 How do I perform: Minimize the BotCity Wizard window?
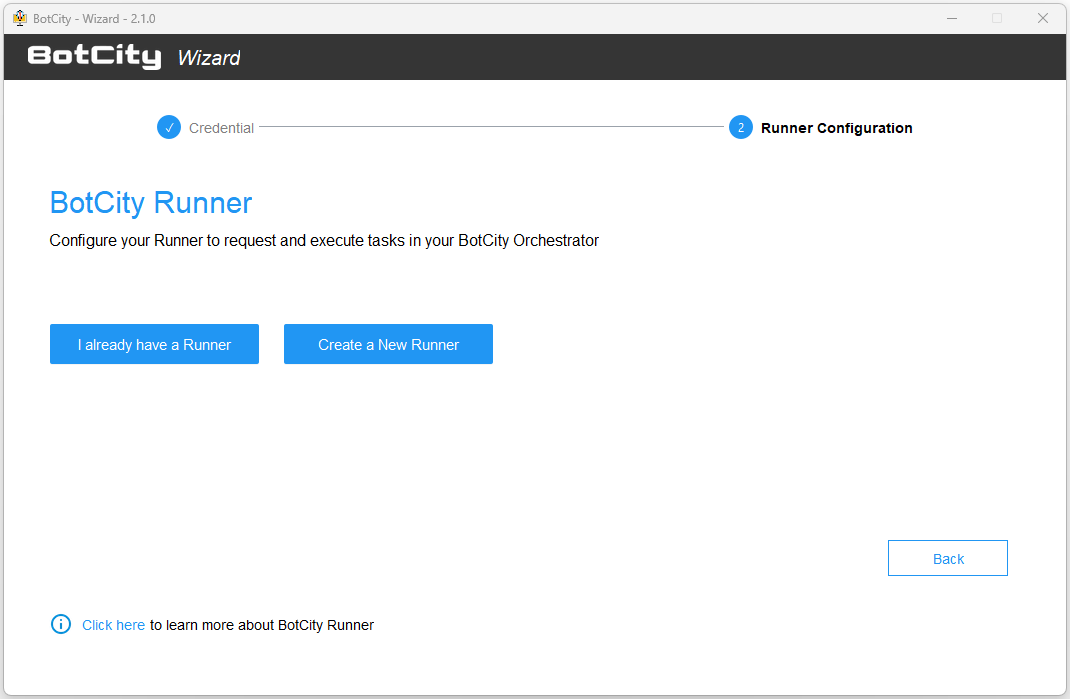(952, 18)
